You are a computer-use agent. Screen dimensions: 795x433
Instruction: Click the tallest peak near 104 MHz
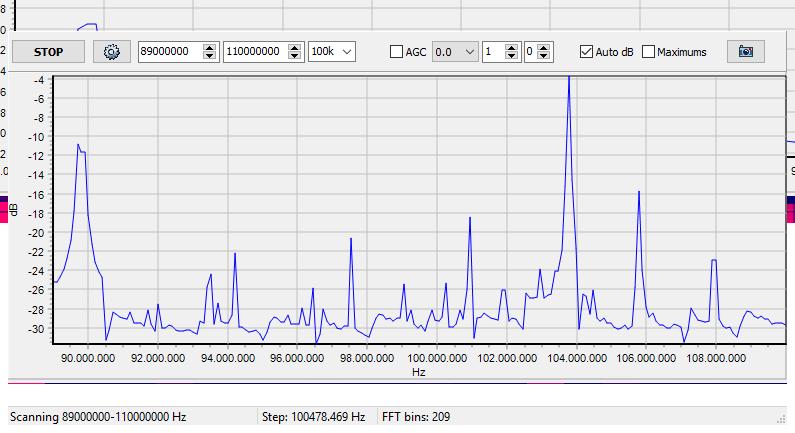pyautogui.click(x=569, y=80)
